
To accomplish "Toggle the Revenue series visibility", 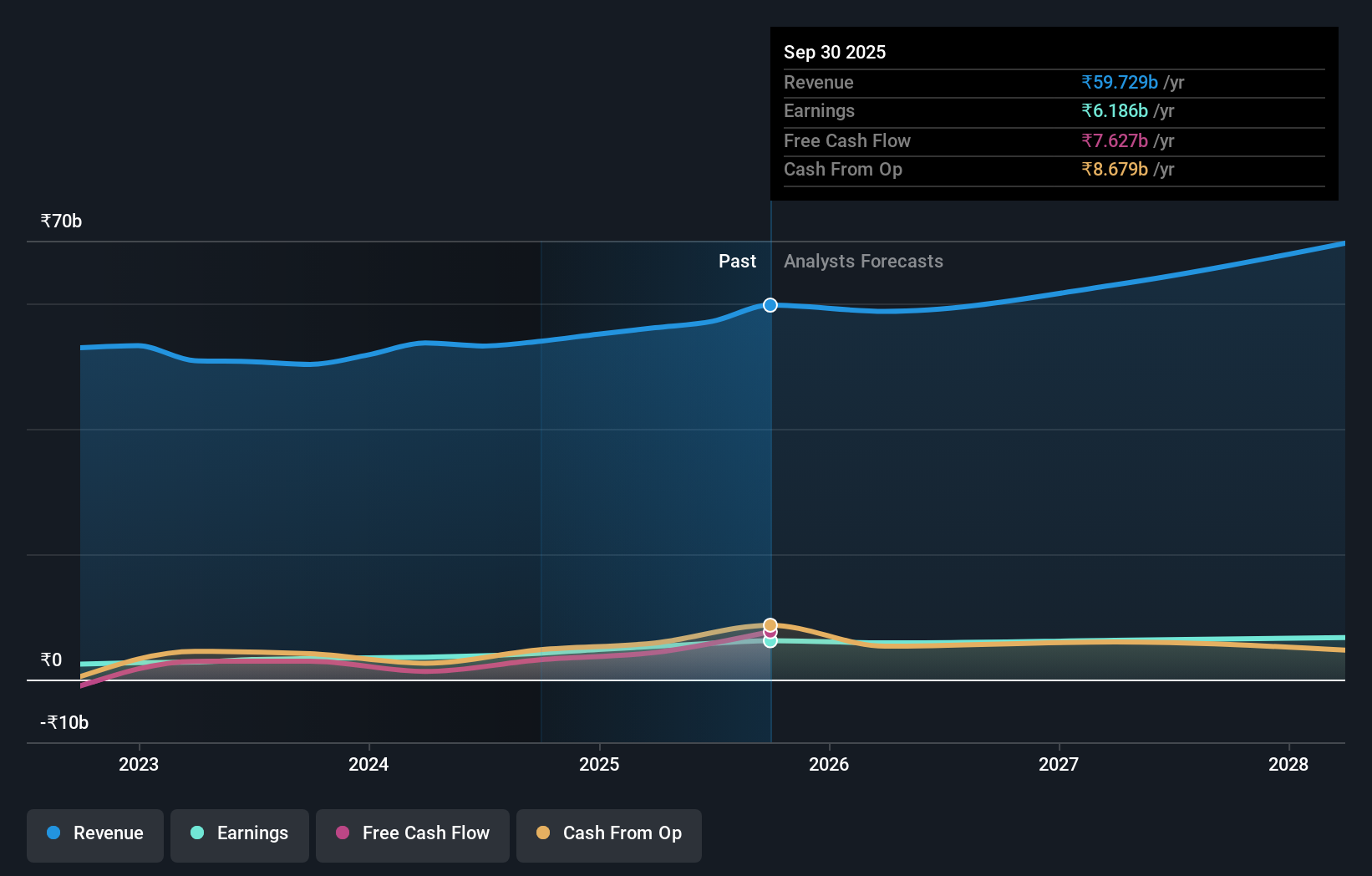I will tap(94, 834).
